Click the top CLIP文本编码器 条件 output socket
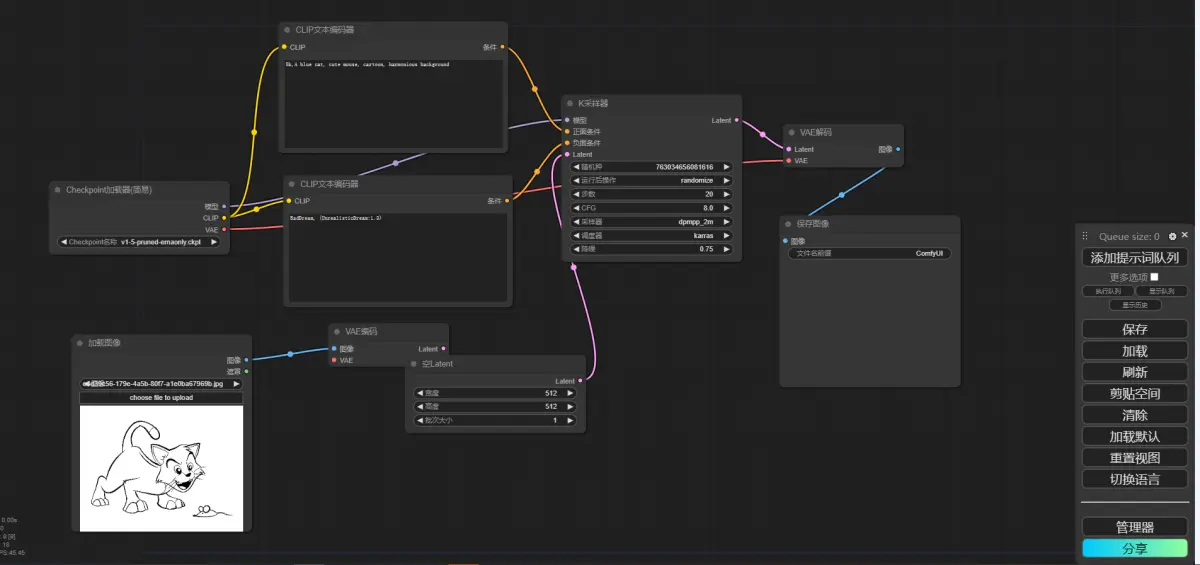 [502, 47]
